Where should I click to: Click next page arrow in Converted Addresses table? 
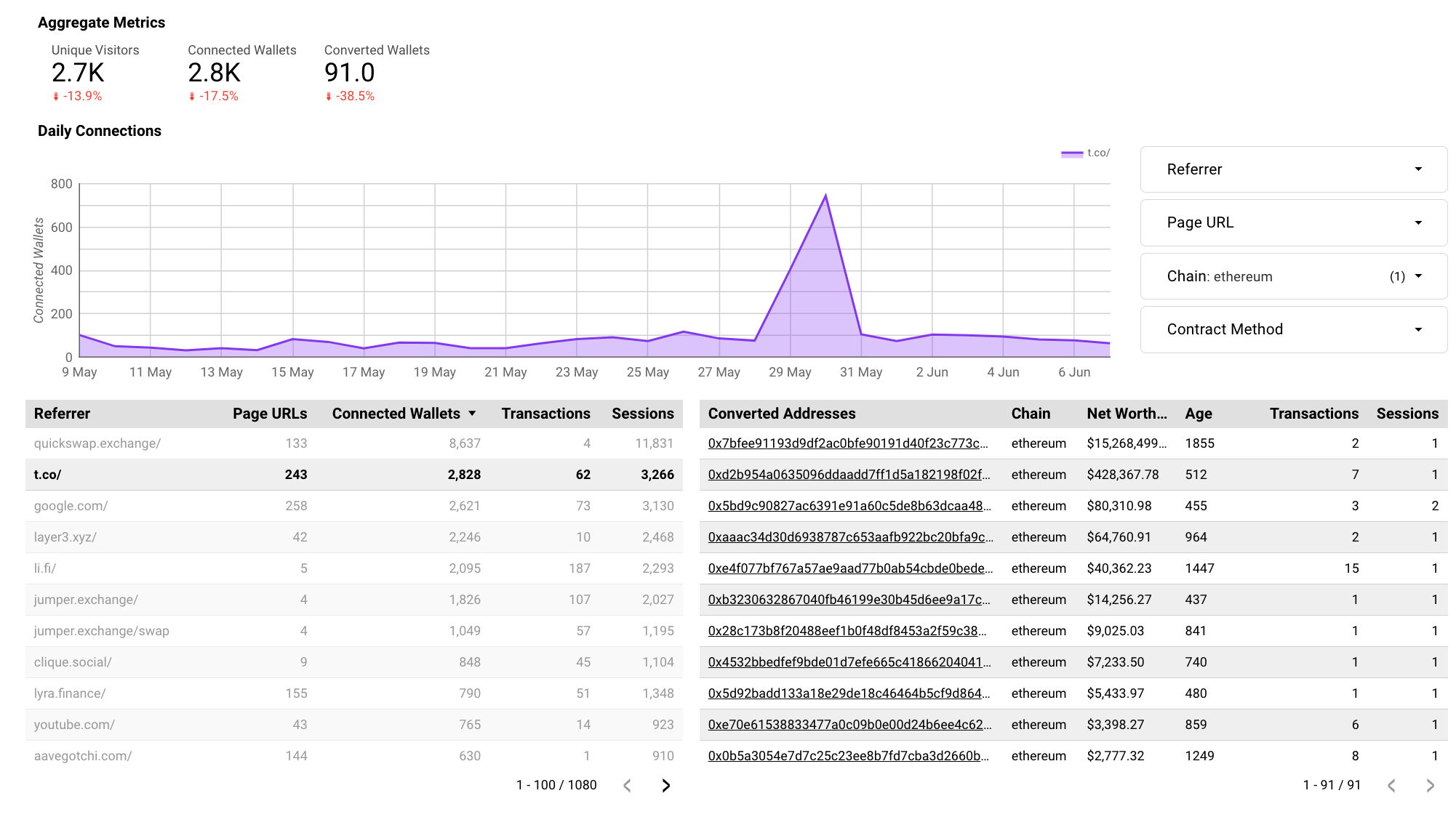pos(1430,785)
